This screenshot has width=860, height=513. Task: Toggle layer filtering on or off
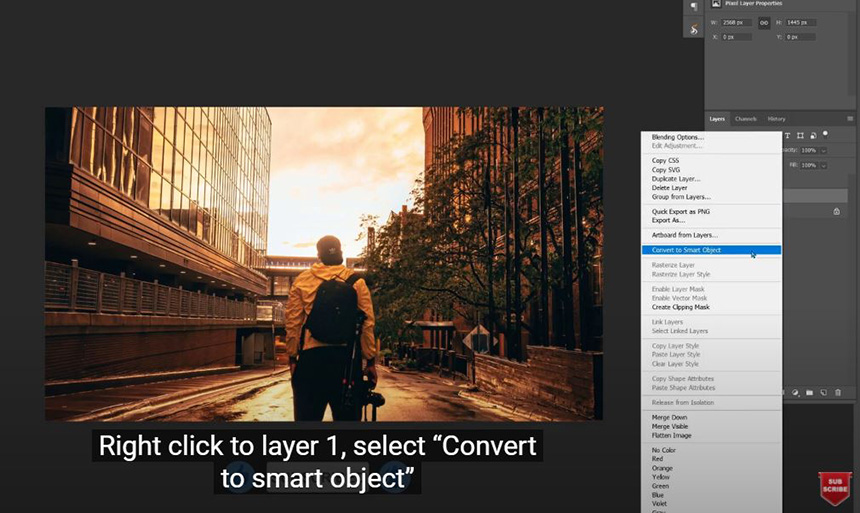pyautogui.click(x=826, y=134)
